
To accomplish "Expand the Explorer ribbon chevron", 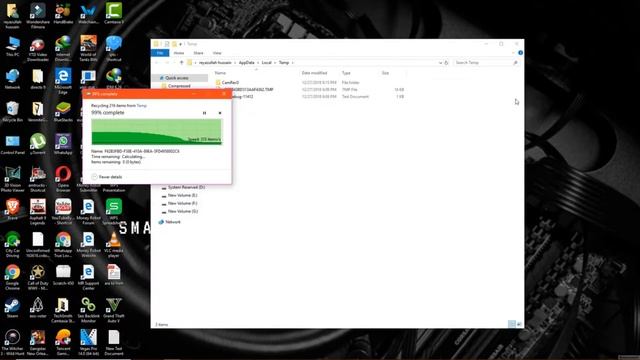I will (513, 53).
